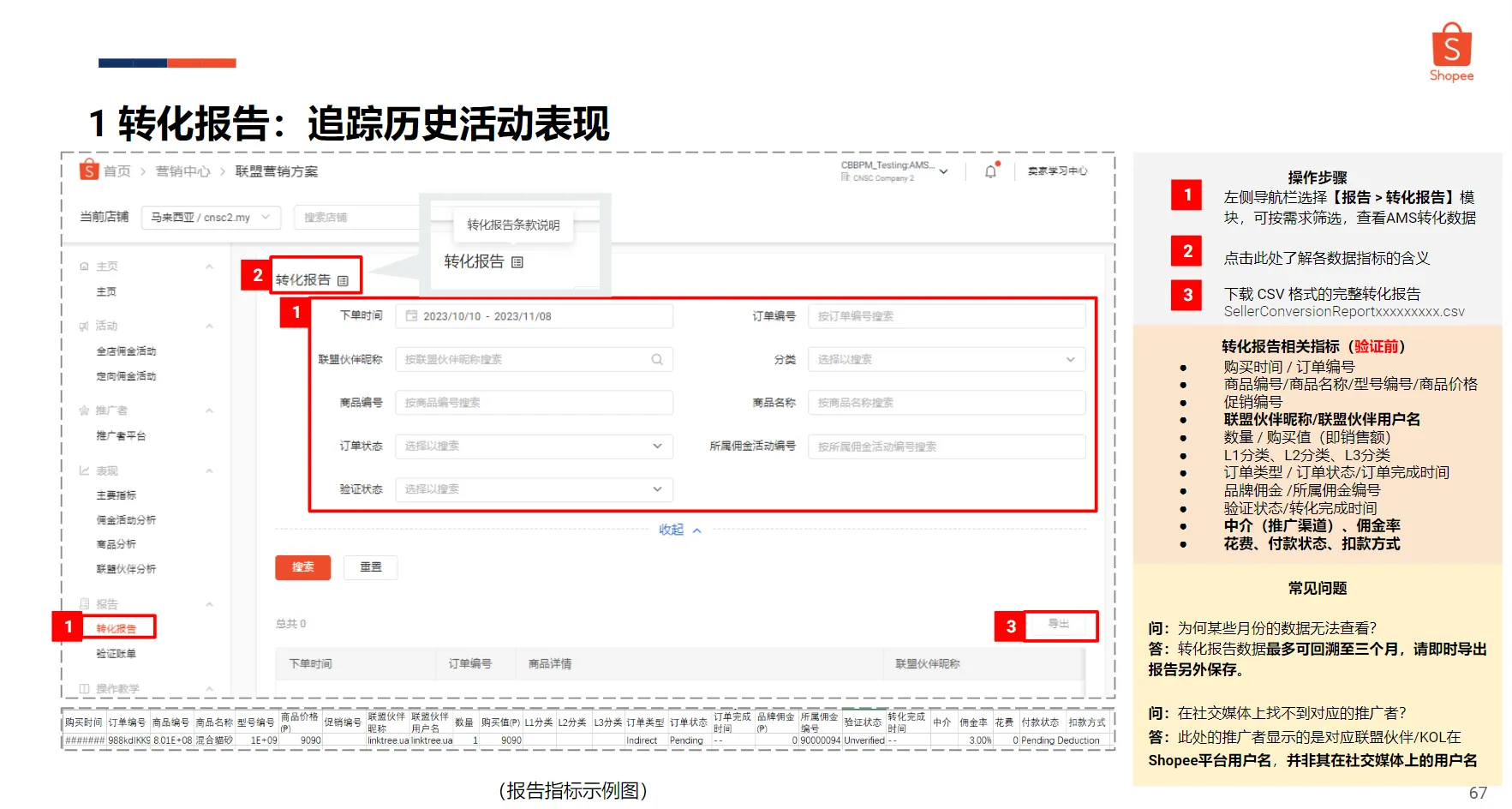Click the 推广者 star icon in the sidebar
Screen dimensions: 1512x809
tap(83, 410)
